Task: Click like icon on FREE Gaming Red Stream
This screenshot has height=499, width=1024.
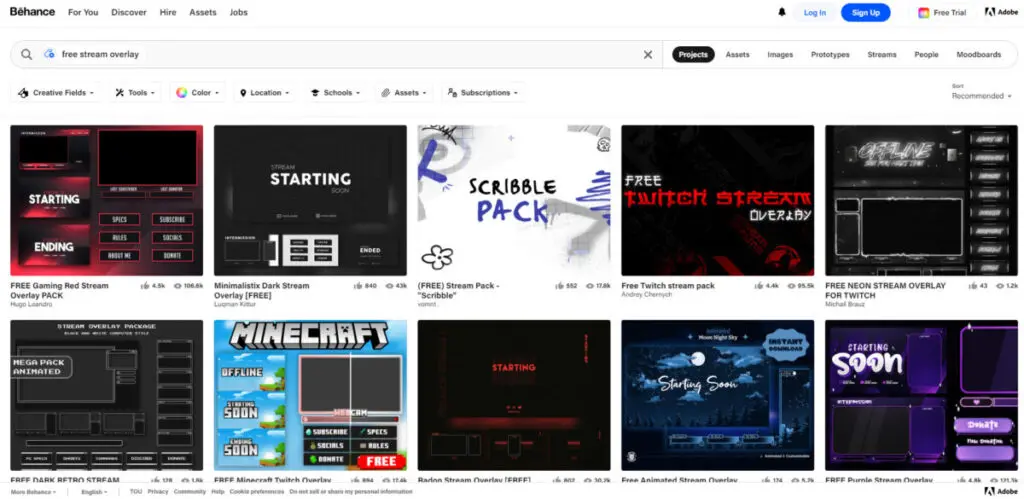Action: point(145,286)
